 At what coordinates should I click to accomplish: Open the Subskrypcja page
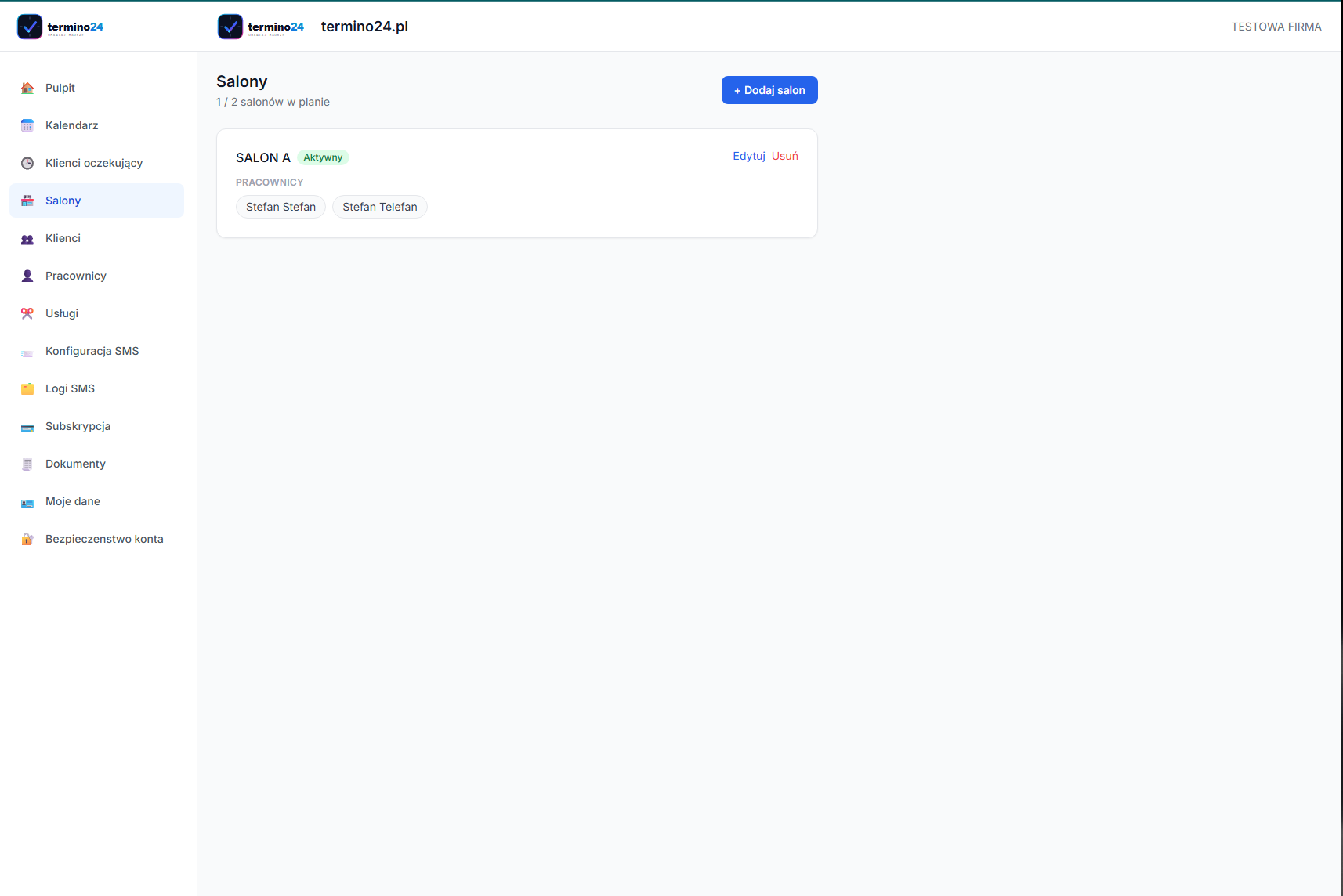coord(96,426)
